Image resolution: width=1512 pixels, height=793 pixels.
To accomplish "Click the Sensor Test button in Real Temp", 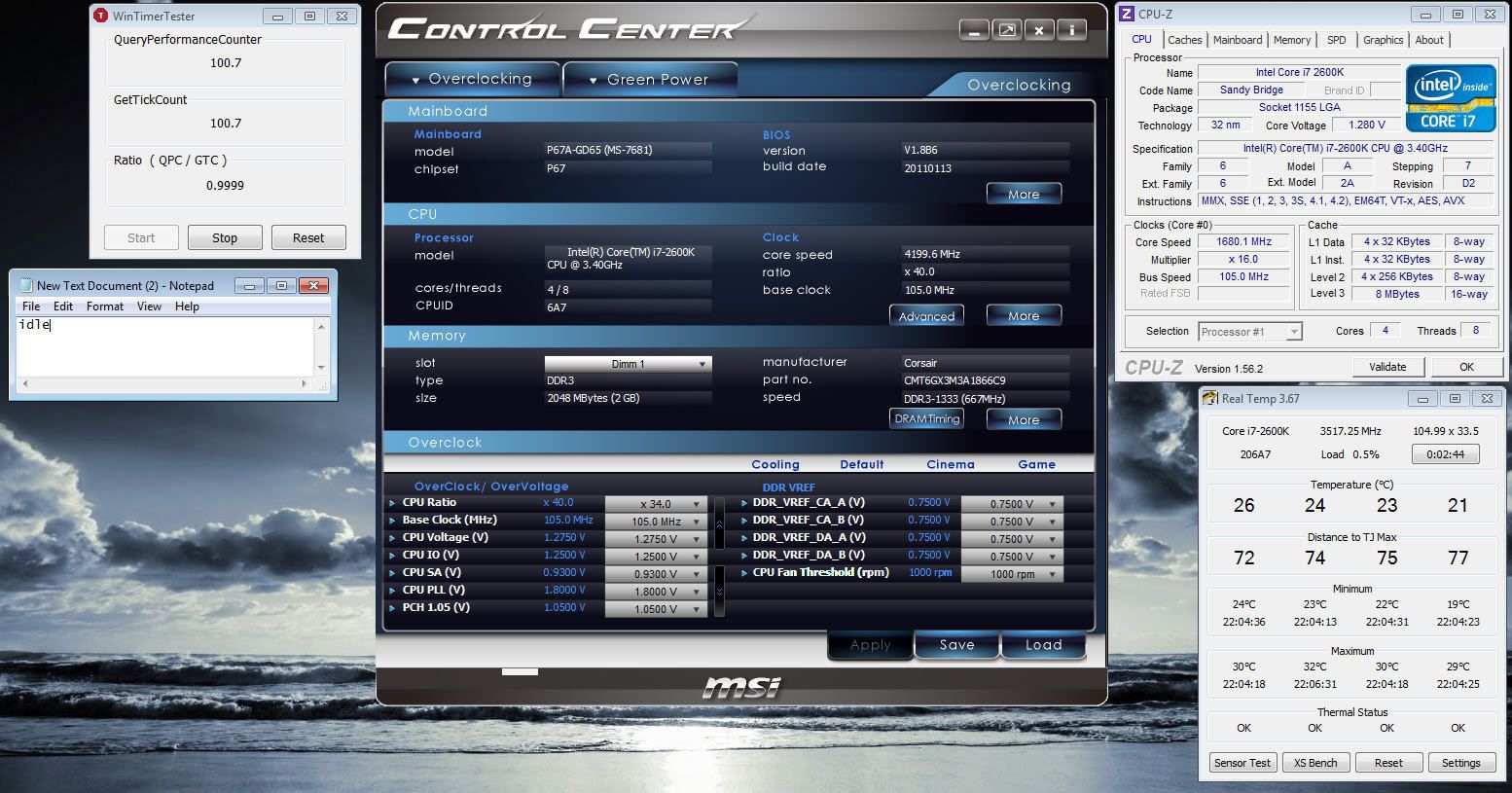I will pos(1242,763).
